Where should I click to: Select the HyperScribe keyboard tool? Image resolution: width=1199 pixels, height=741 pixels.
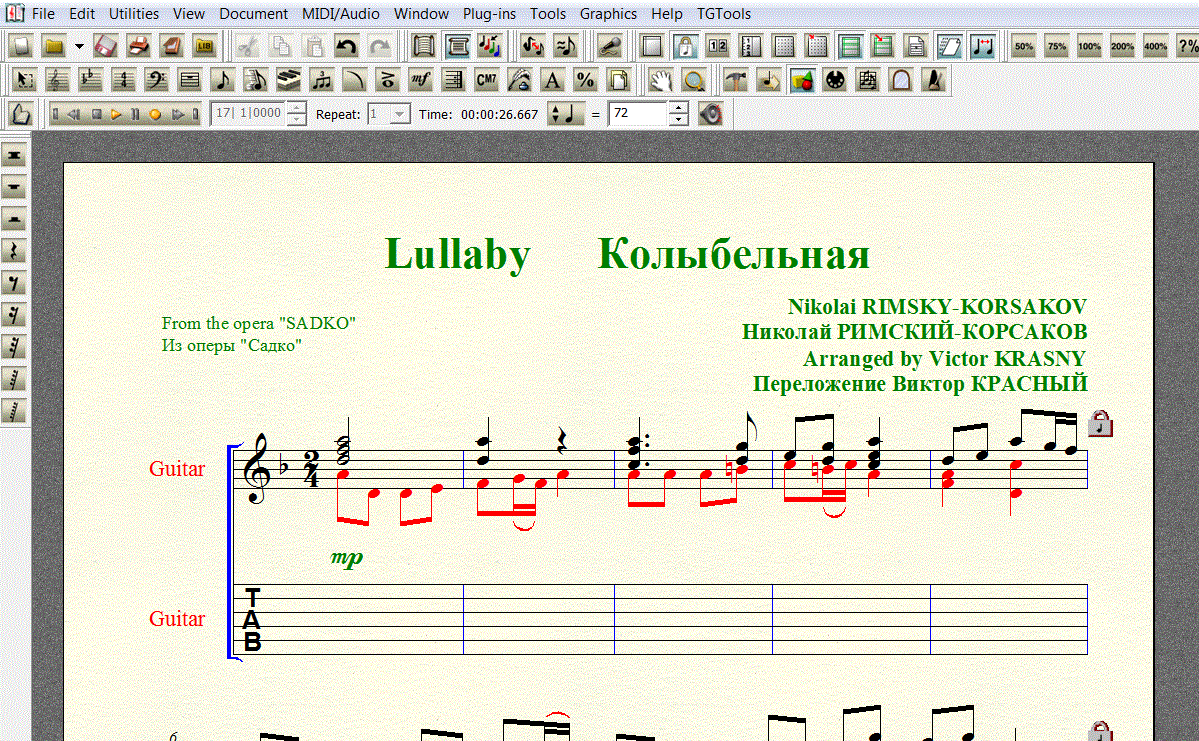tap(288, 80)
